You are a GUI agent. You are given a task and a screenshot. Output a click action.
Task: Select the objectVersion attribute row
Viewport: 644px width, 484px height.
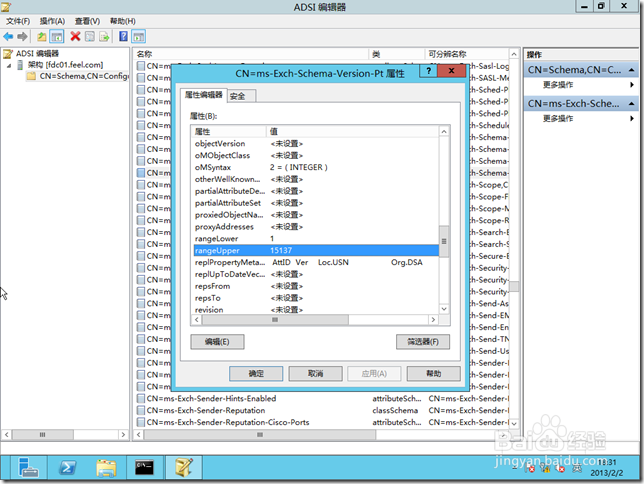[316, 143]
